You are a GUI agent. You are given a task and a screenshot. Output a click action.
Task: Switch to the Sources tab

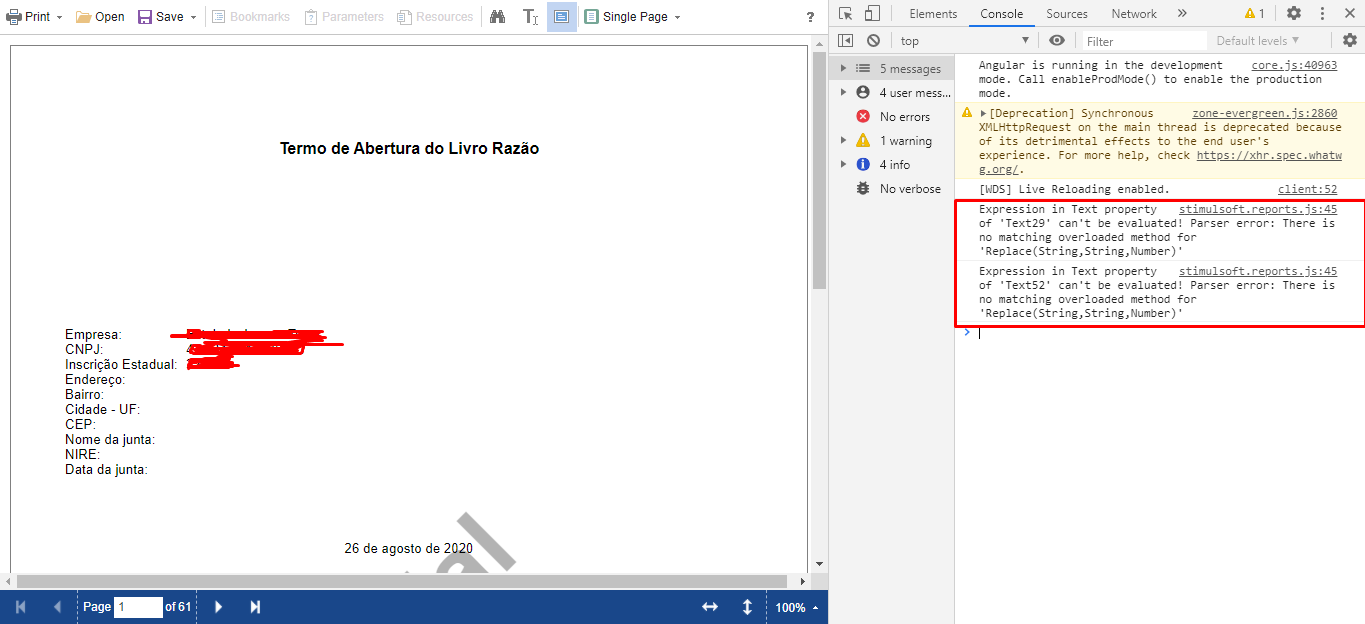click(1067, 14)
